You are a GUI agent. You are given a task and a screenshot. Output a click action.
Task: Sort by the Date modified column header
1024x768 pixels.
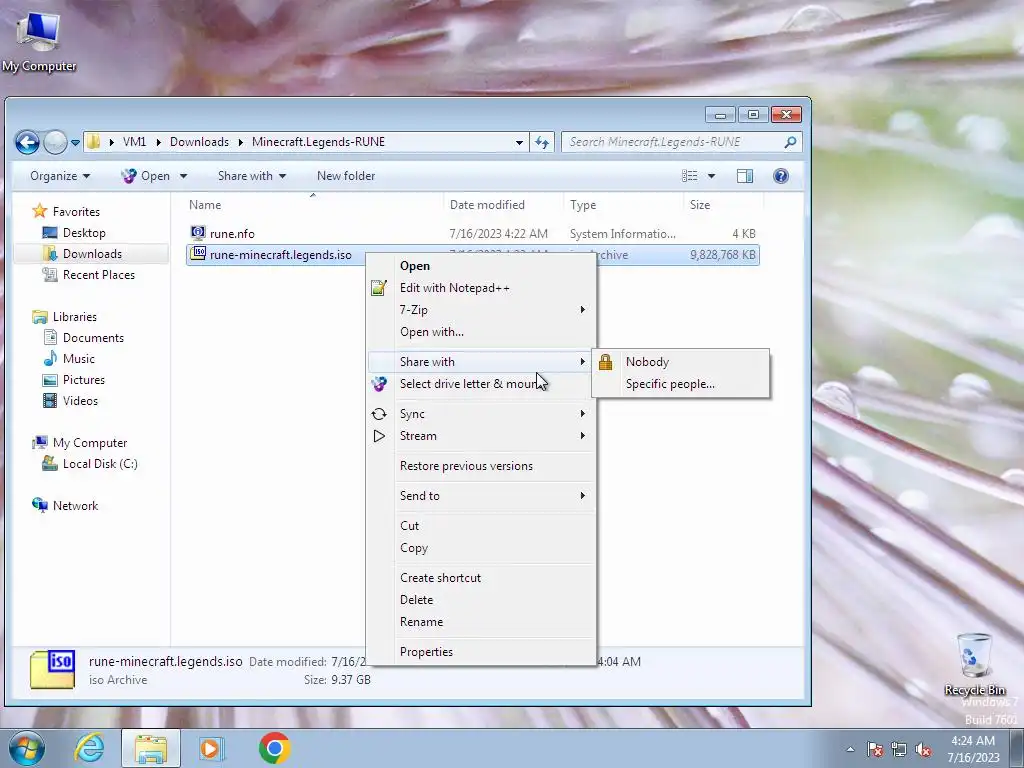(x=503, y=204)
